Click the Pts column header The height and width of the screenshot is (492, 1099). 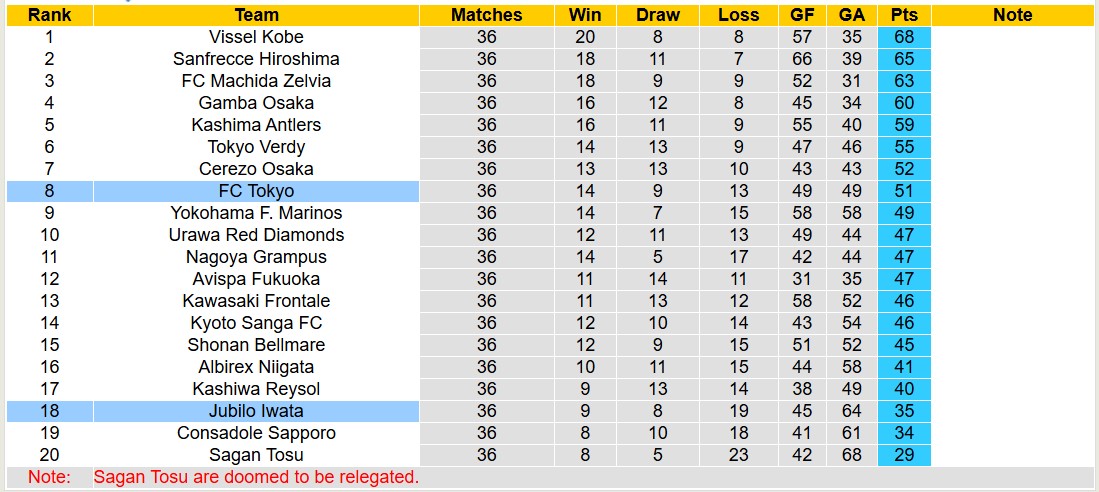click(x=904, y=15)
